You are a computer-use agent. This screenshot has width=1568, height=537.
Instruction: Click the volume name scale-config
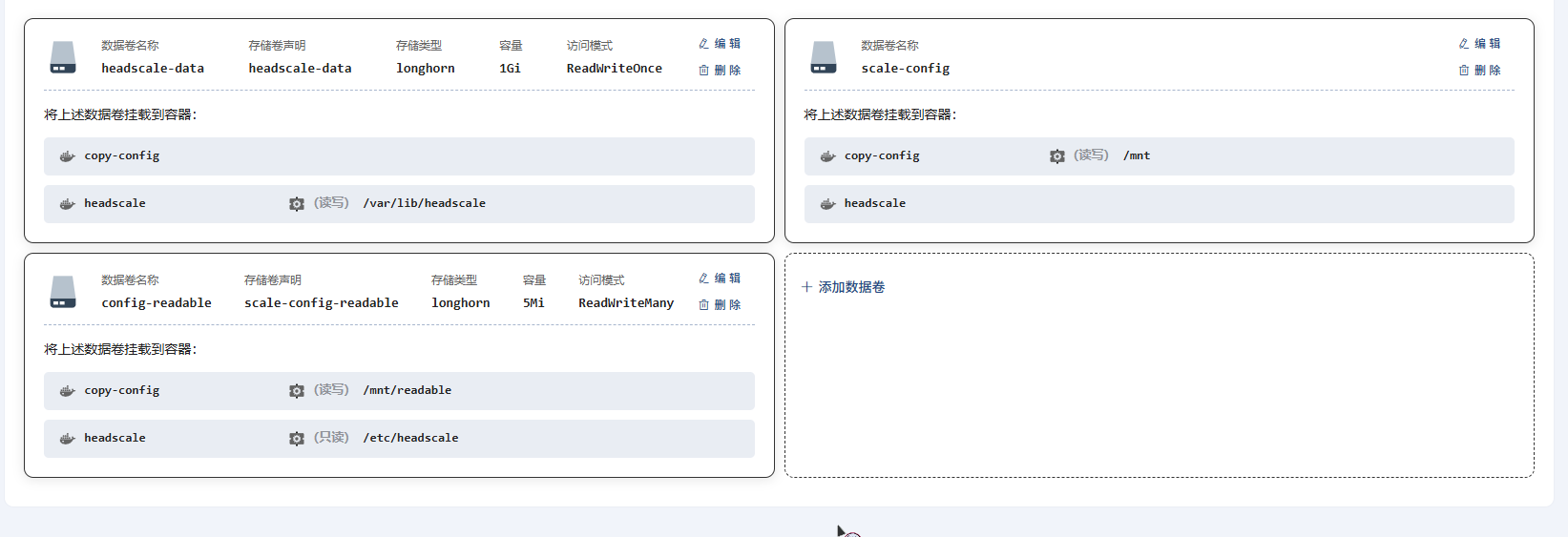(x=906, y=69)
